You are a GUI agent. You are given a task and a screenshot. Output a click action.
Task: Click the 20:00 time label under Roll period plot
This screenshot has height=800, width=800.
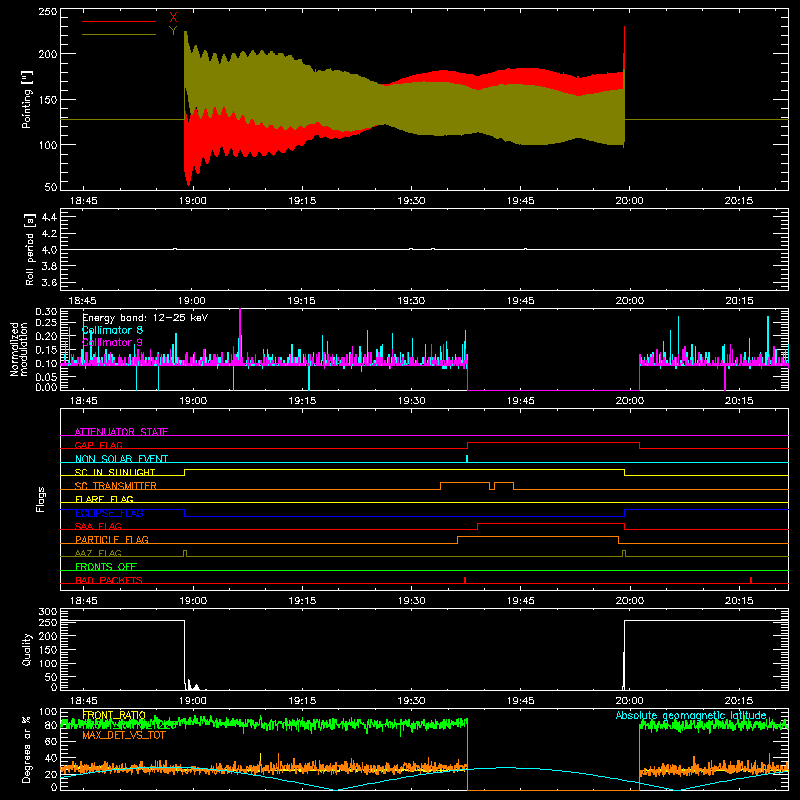click(630, 301)
